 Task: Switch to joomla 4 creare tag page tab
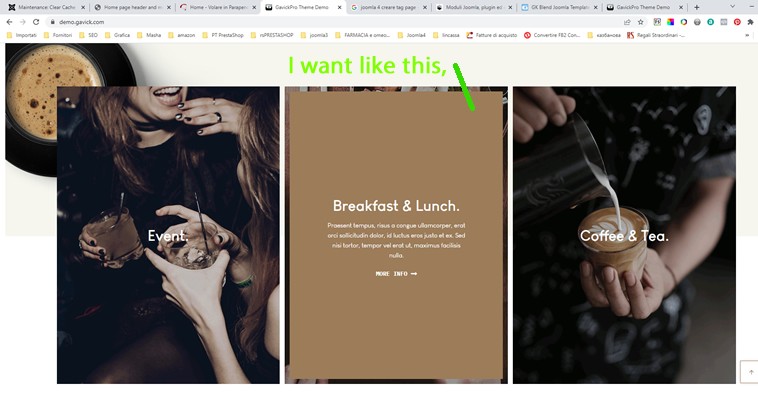coord(388,7)
